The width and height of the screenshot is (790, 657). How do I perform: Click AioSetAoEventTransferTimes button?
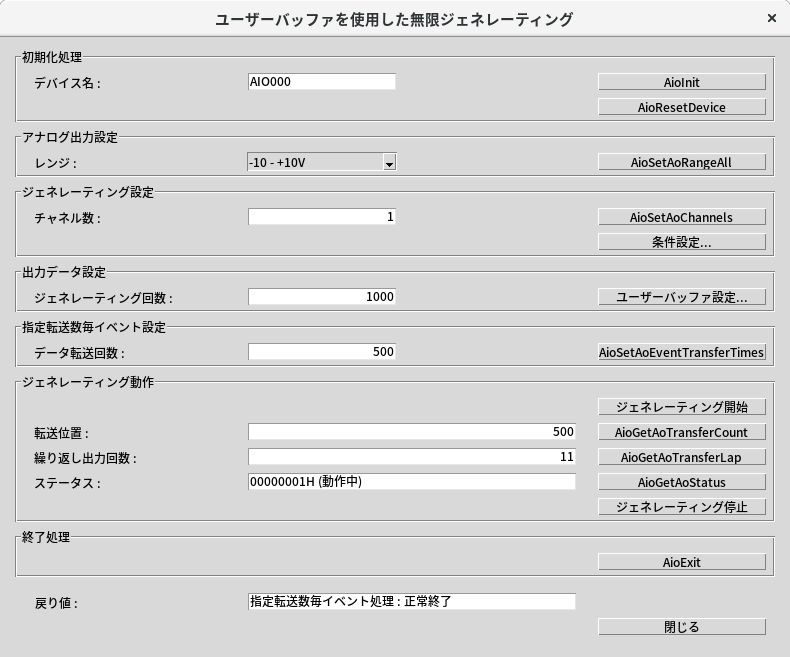click(x=682, y=352)
